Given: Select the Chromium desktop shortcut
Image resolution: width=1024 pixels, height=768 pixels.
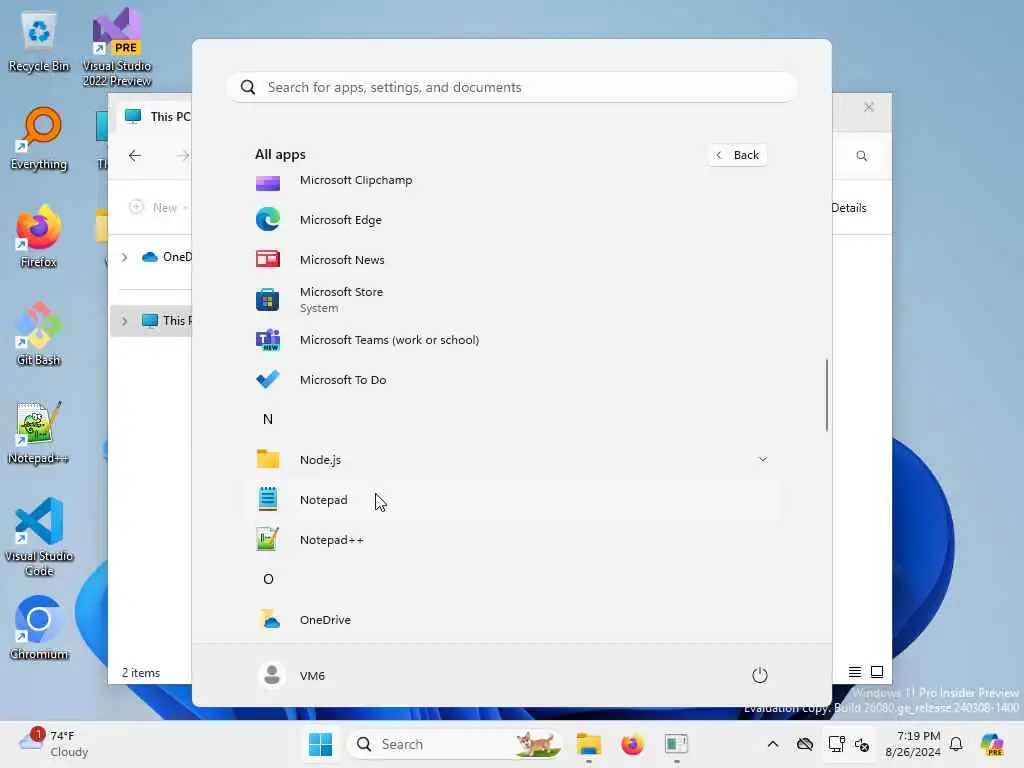Looking at the screenshot, I should click(x=39, y=628).
